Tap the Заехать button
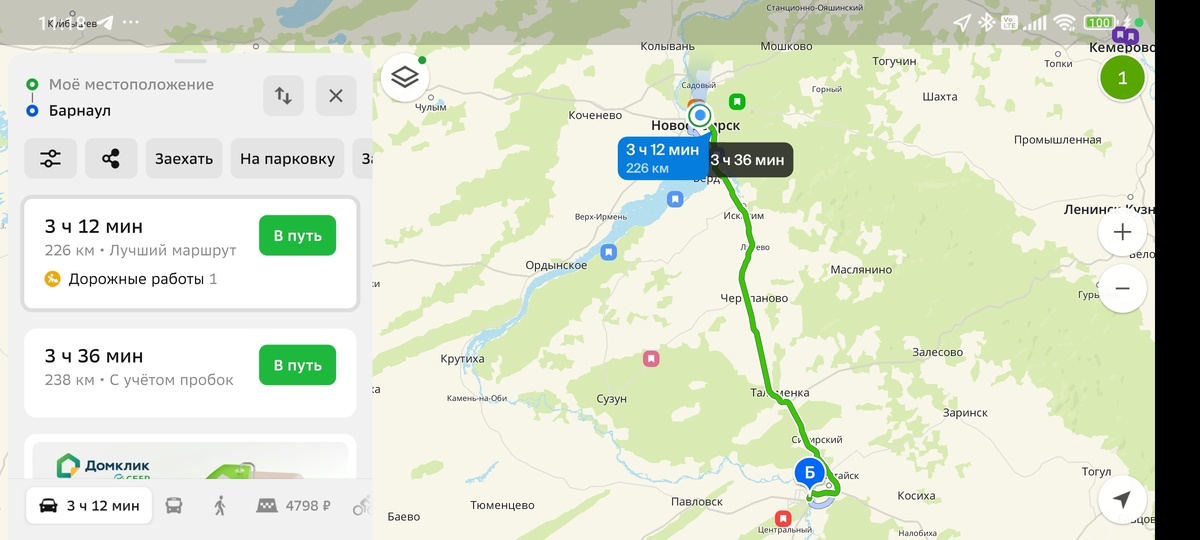 tap(184, 158)
